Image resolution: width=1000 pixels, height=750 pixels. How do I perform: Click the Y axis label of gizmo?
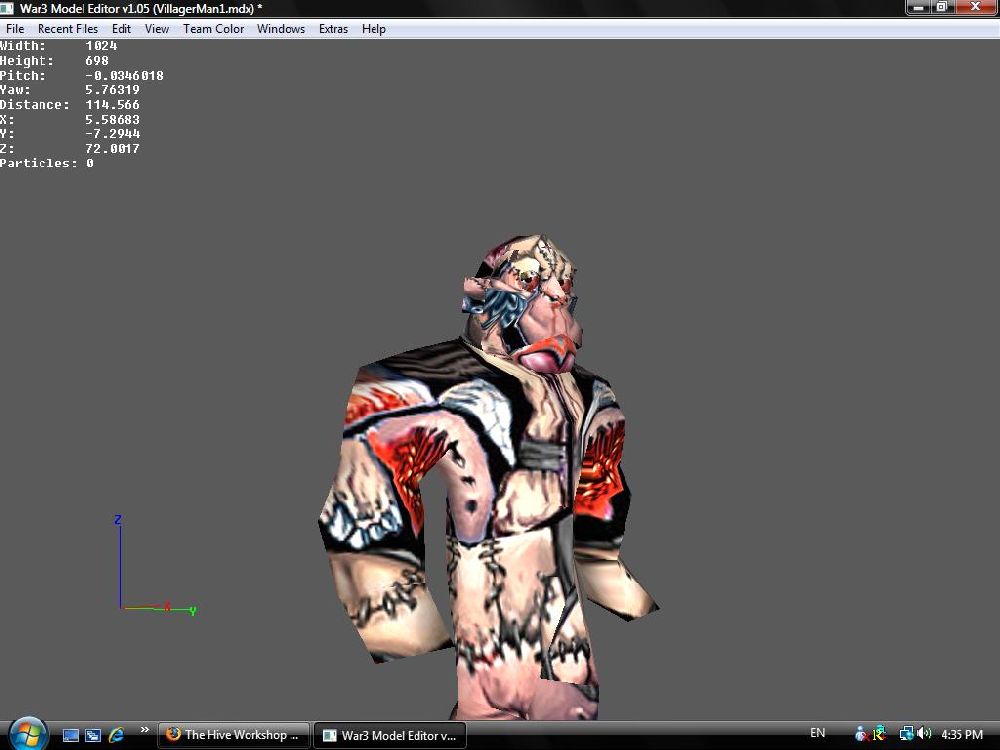[193, 611]
